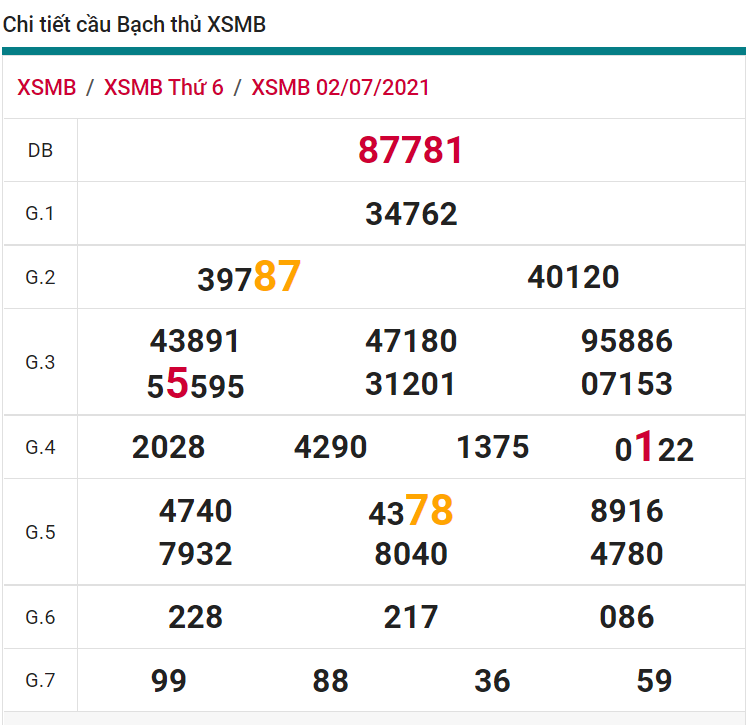Open the XSMB Thứ 6 link
The width and height of the screenshot is (754, 725).
click(x=164, y=87)
